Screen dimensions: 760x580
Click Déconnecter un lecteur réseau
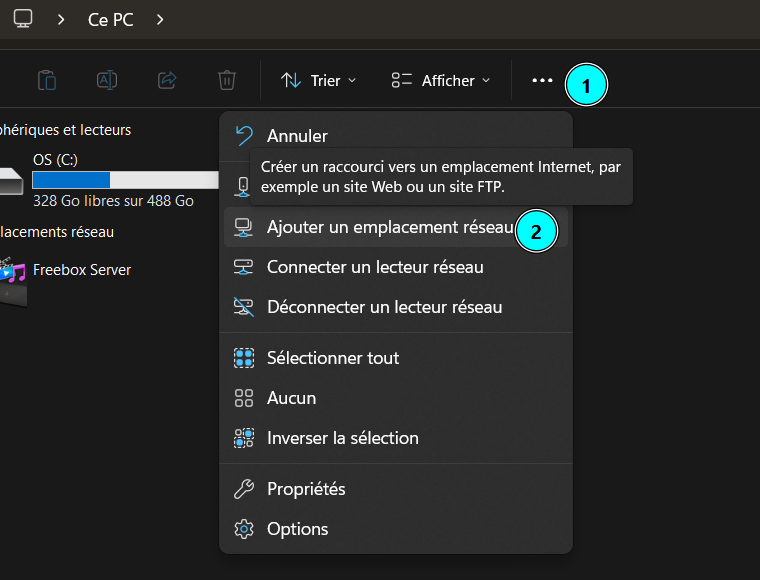click(384, 307)
